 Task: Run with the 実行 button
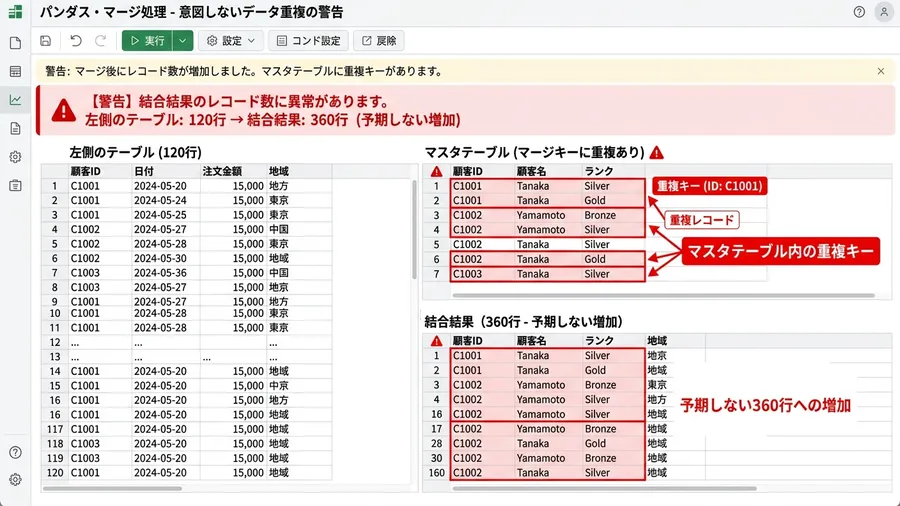[x=147, y=41]
